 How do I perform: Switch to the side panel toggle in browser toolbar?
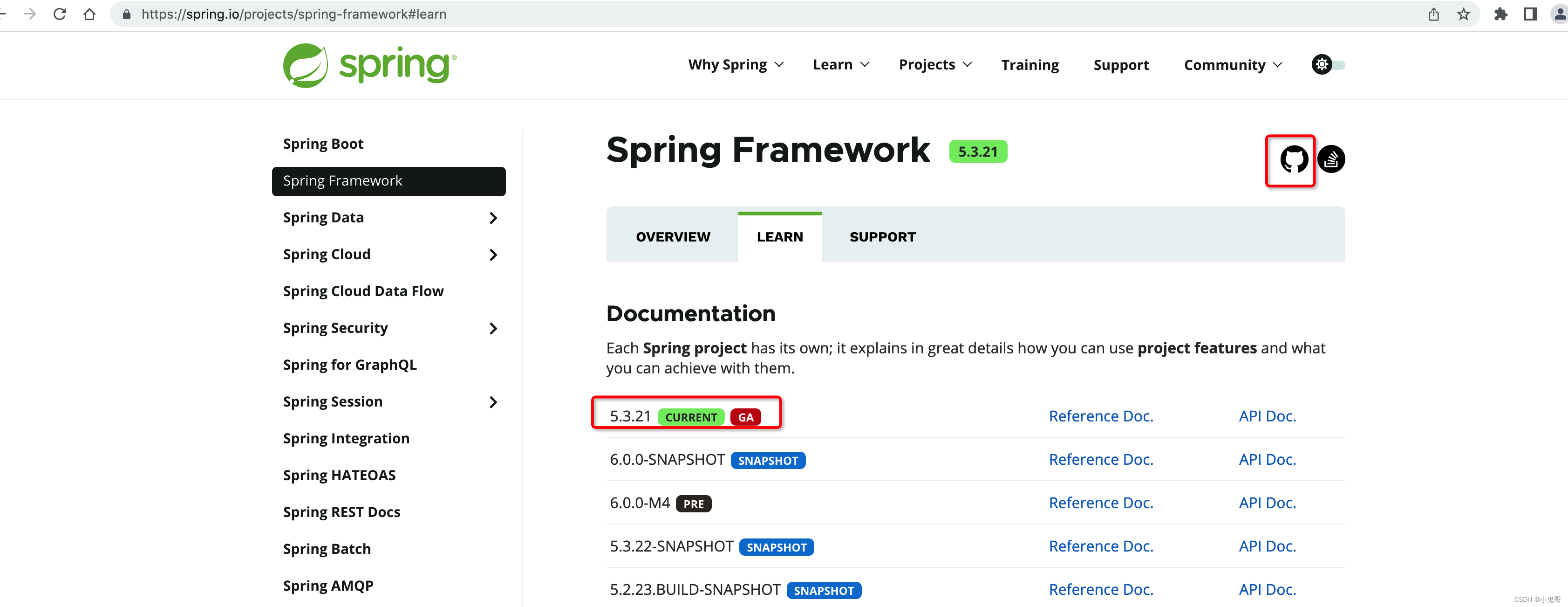pyautogui.click(x=1530, y=14)
